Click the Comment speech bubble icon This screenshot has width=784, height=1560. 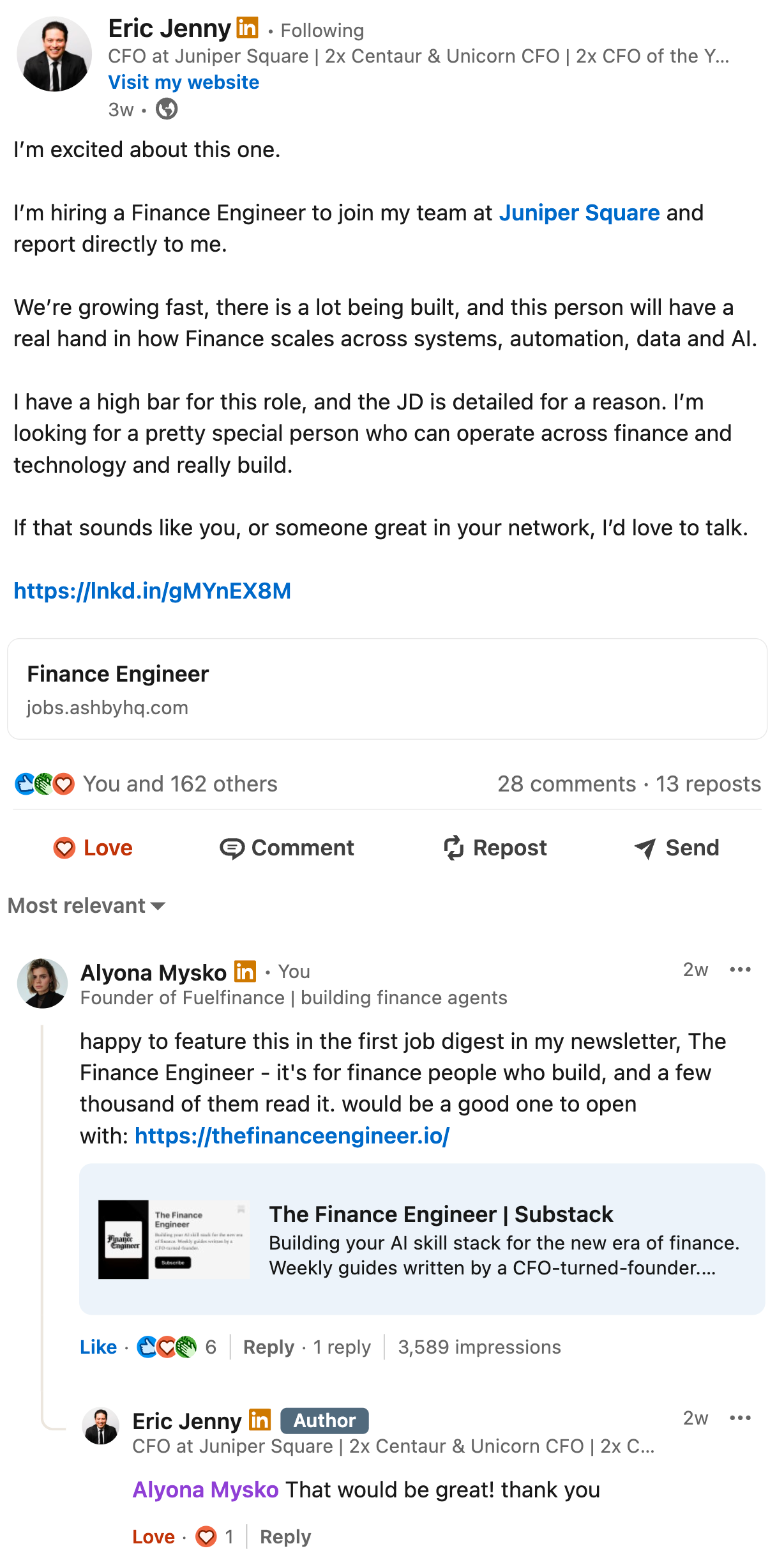(232, 848)
